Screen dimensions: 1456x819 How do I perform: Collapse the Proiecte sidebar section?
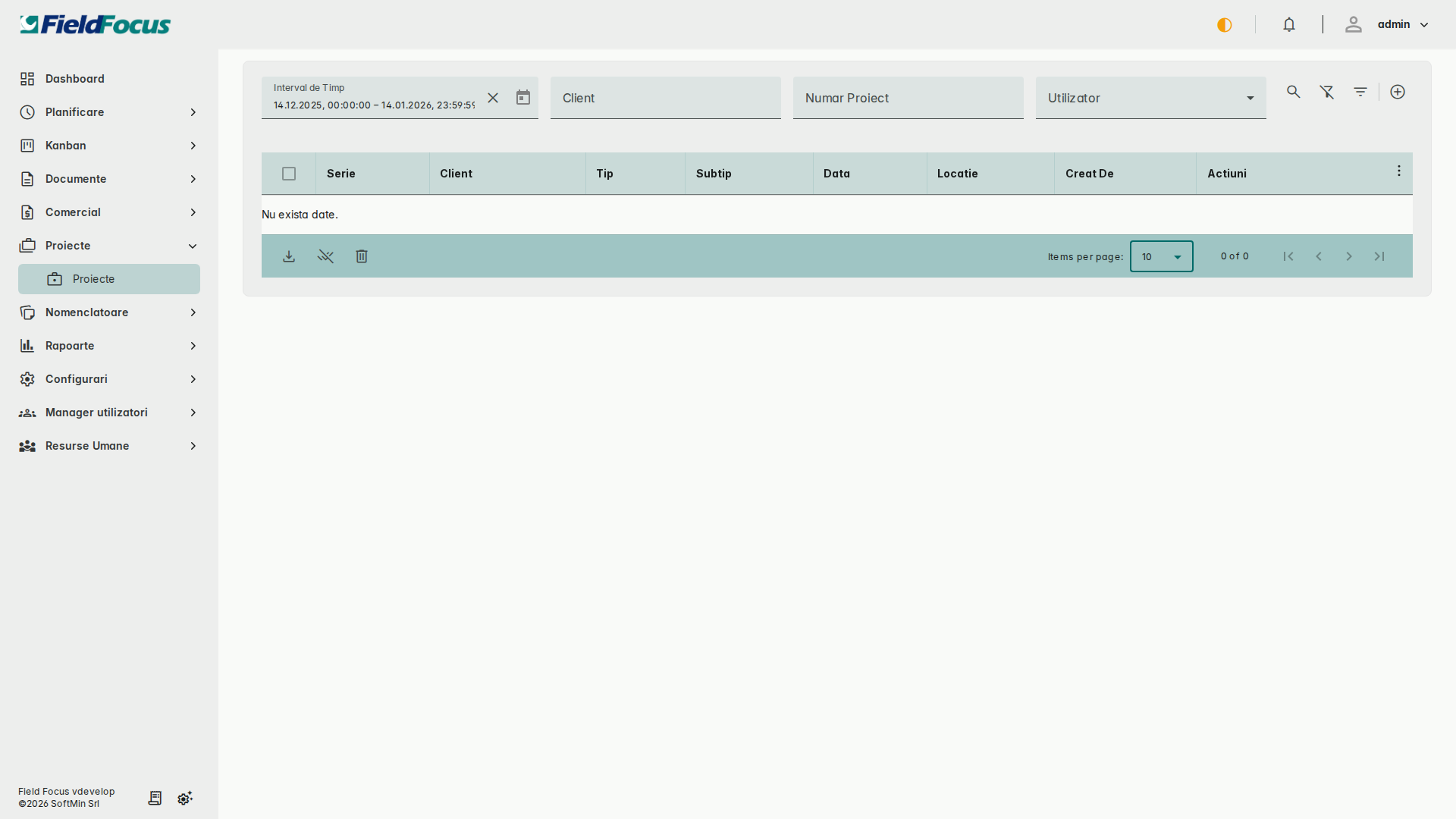tap(108, 246)
